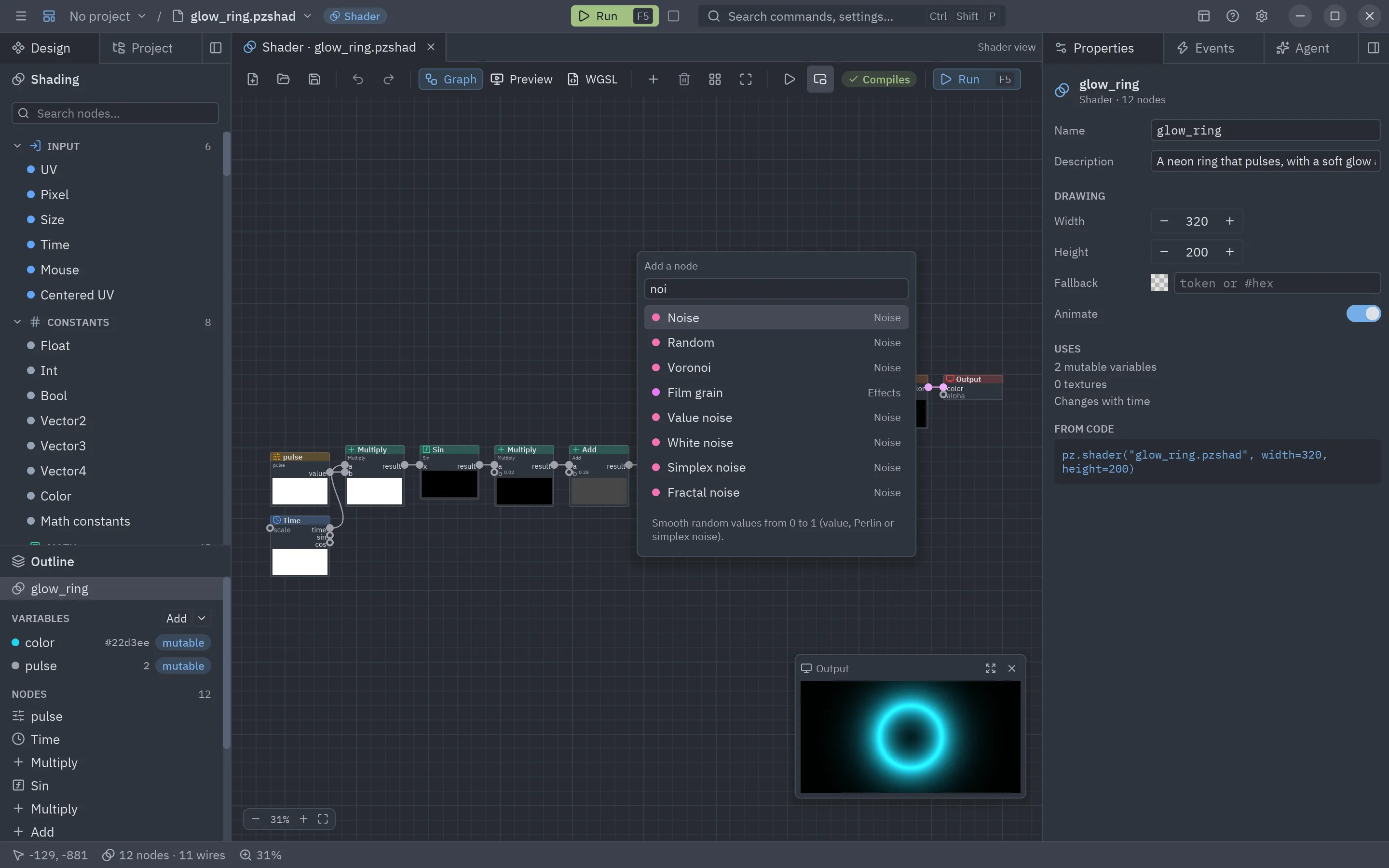Click the stop square next to Run
This screenshot has height=868, width=1389.
[x=673, y=16]
